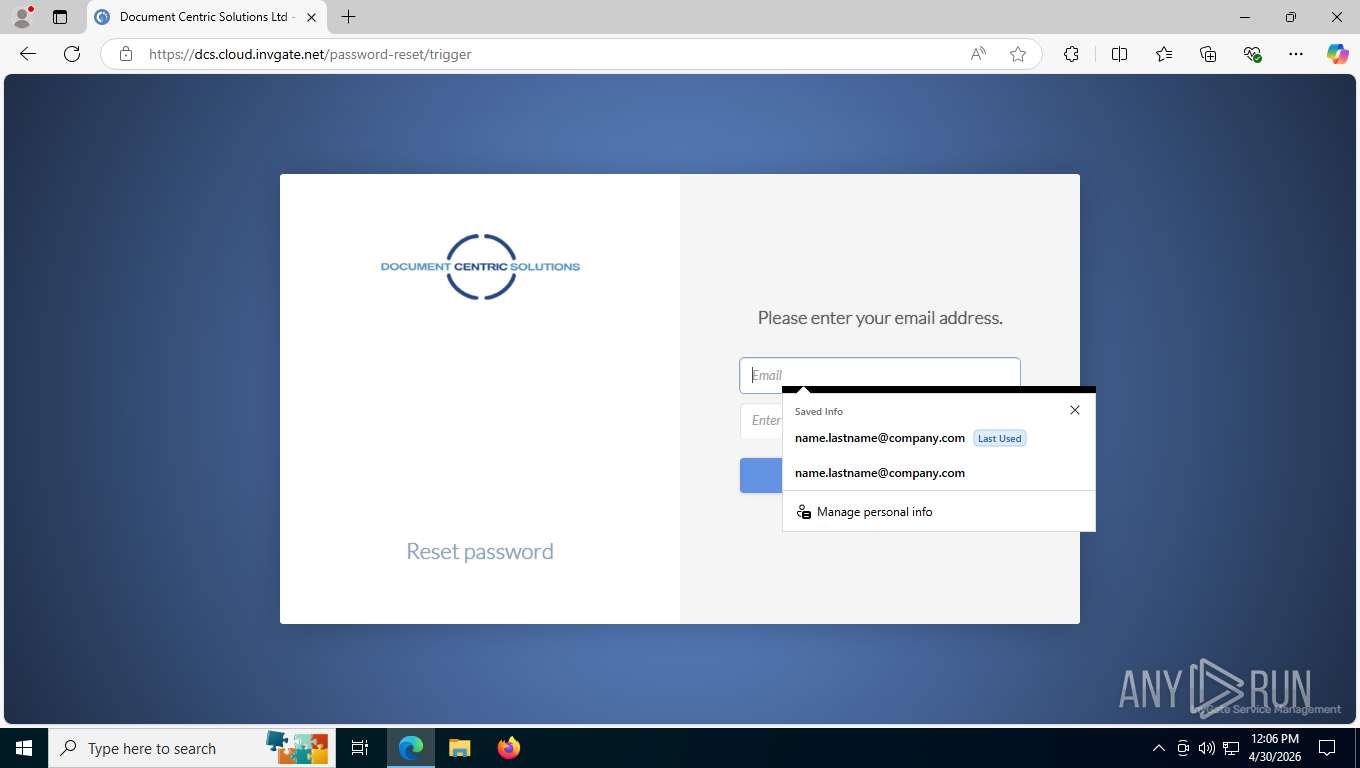
Task: Click the blue submit button
Action: (761, 475)
